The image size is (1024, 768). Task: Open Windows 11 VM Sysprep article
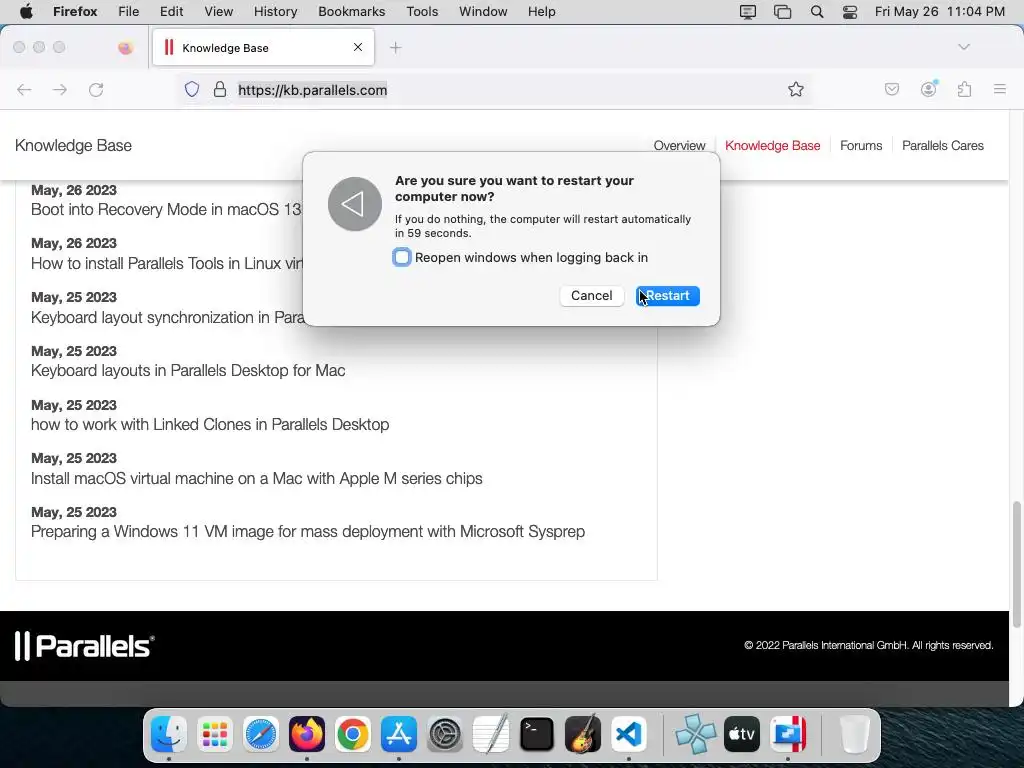[308, 532]
